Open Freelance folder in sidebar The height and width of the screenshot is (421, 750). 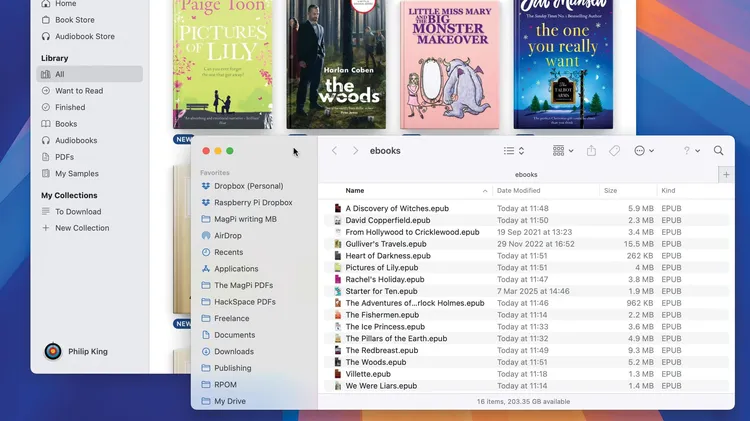click(225, 319)
